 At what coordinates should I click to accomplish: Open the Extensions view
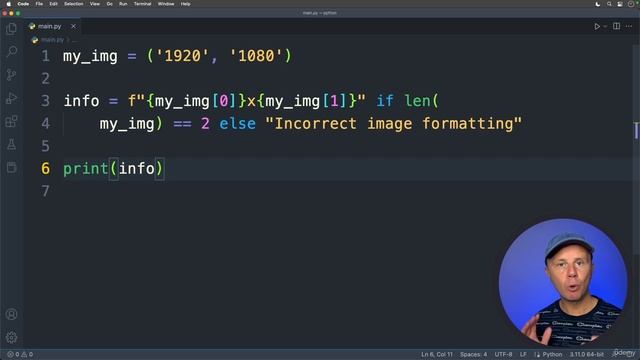tap(11, 121)
